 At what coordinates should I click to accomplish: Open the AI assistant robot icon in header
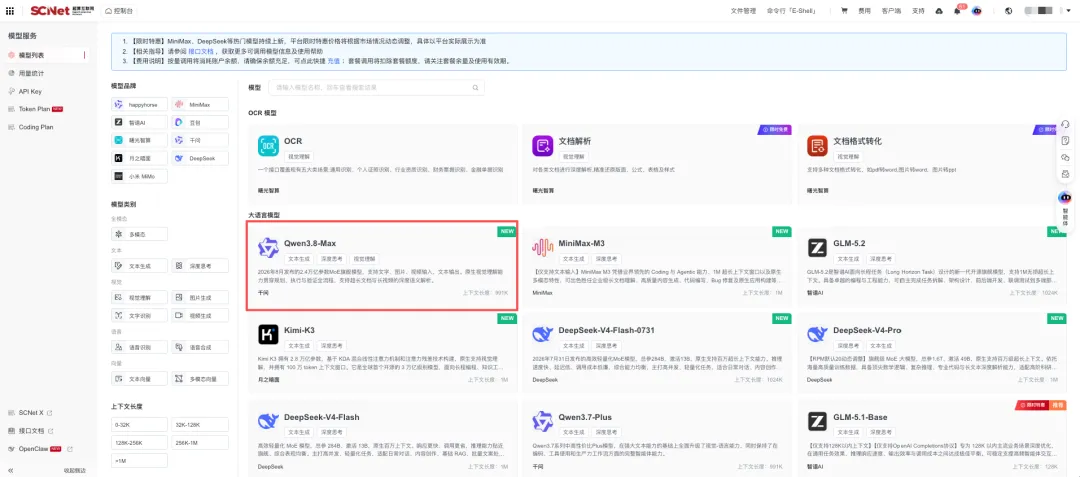pyautogui.click(x=977, y=11)
